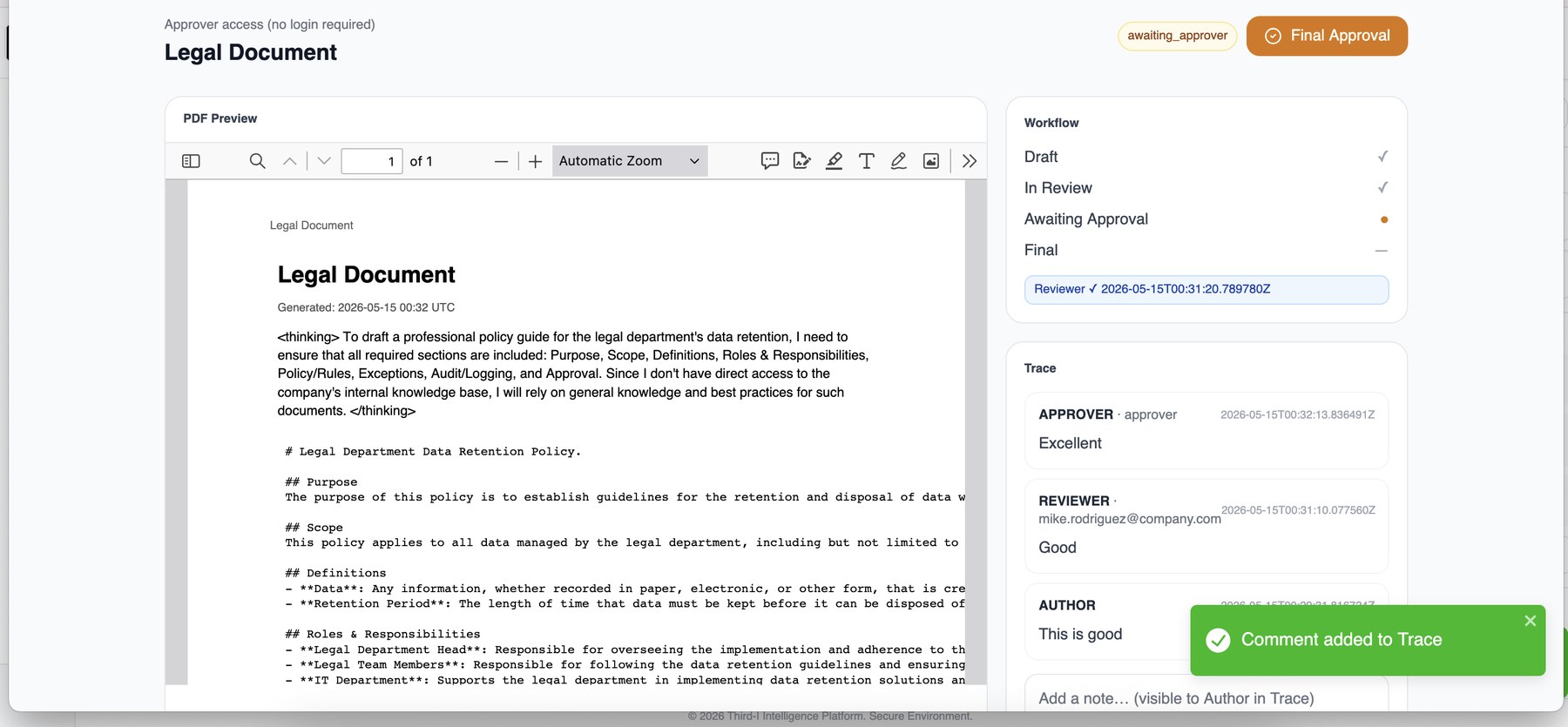Click the AUTHOR comment 'This is good'
Screen dimensions: 1568x727
coord(1080,635)
